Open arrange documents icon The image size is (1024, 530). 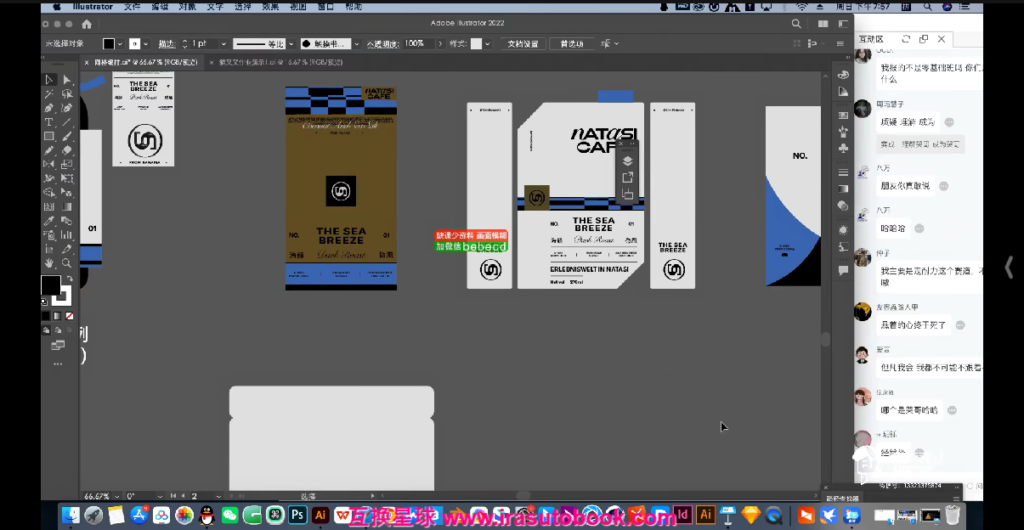823,23
